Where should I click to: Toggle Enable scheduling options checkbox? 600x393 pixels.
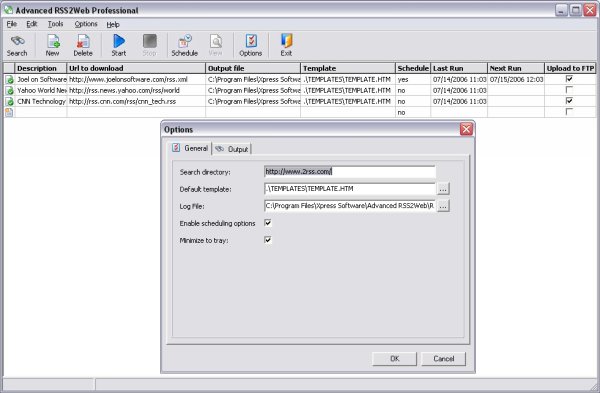(268, 223)
